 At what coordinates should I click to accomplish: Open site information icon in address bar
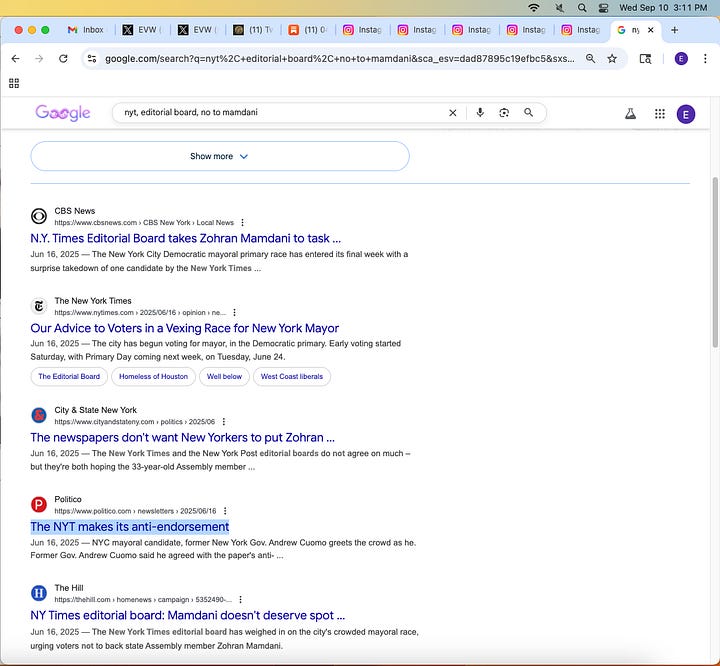[92, 59]
